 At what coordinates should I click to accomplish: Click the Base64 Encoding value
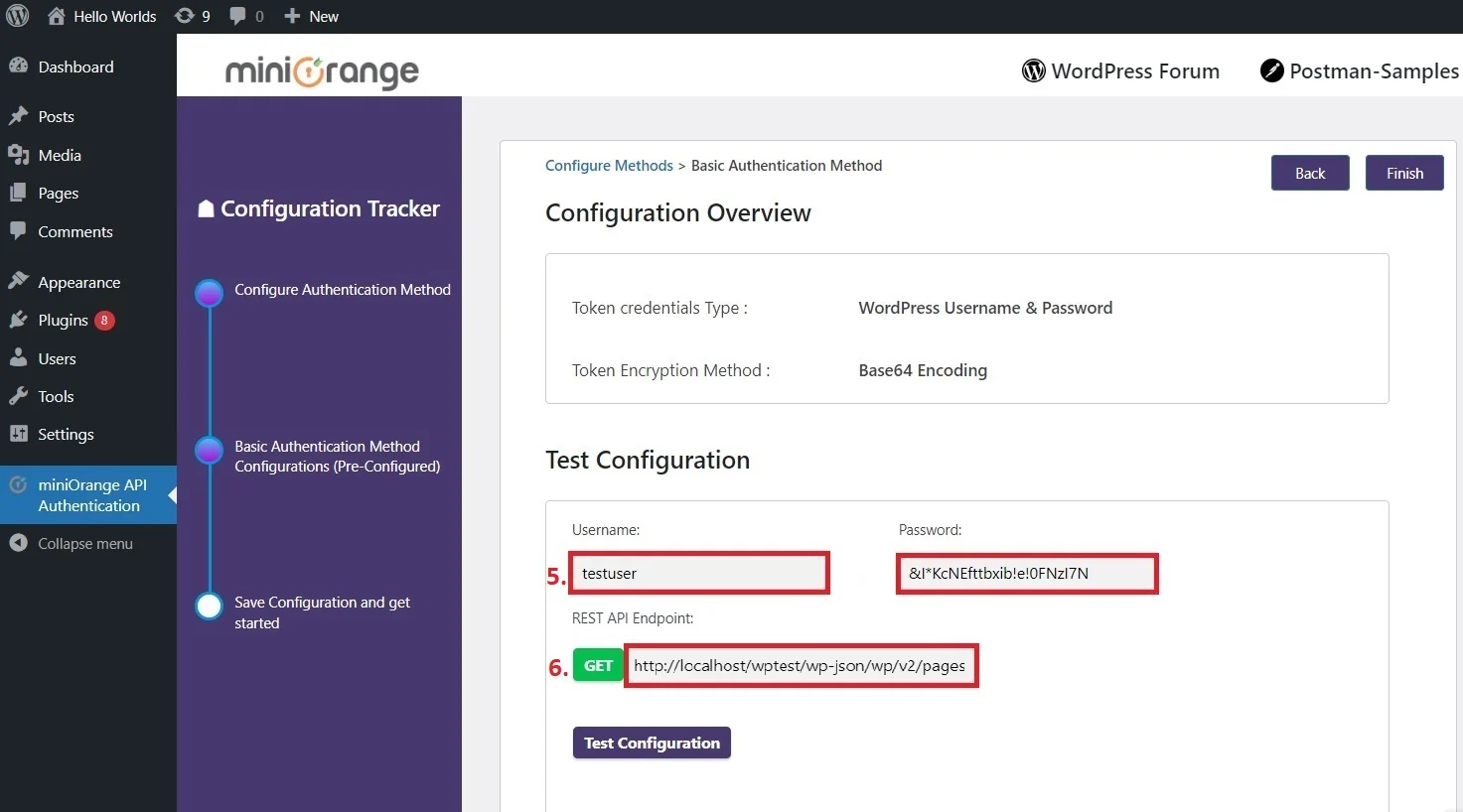click(923, 370)
